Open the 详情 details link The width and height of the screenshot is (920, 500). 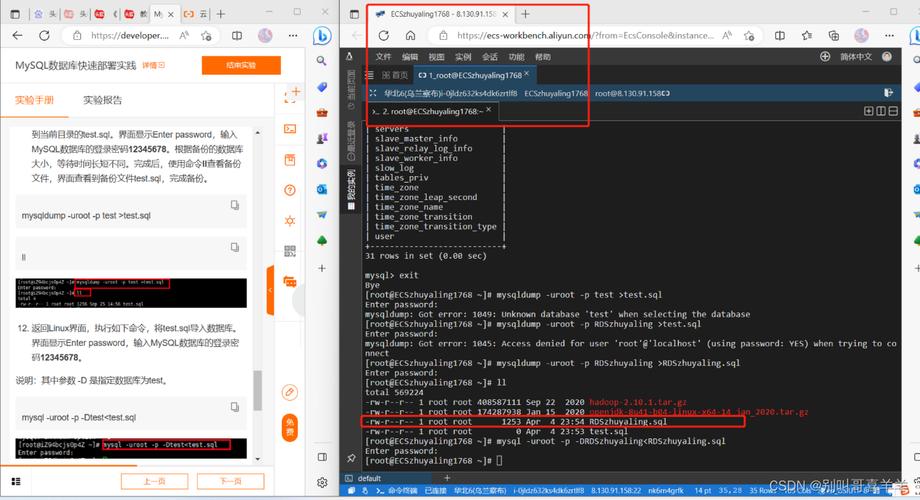pyautogui.click(x=153, y=65)
